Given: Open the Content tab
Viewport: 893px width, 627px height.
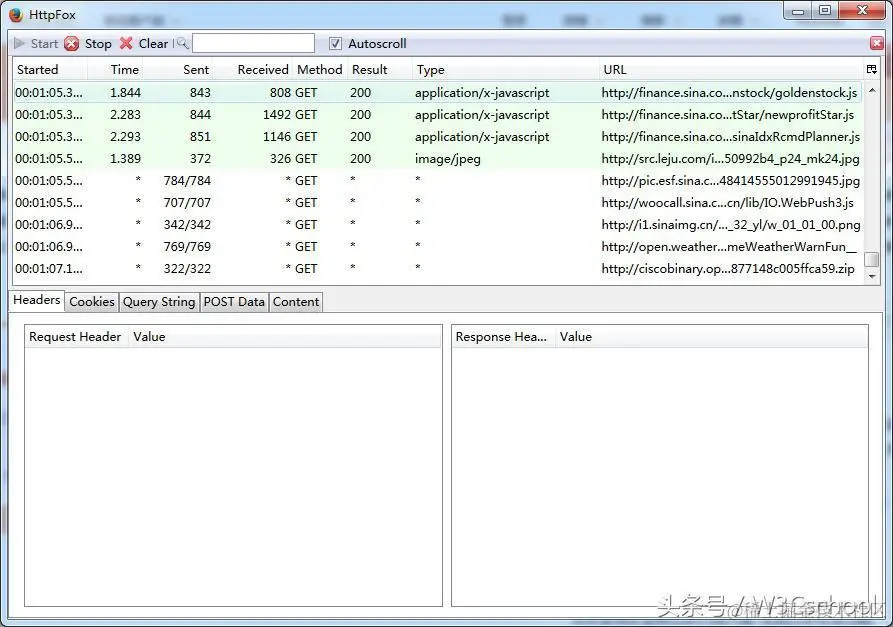Looking at the screenshot, I should 296,302.
